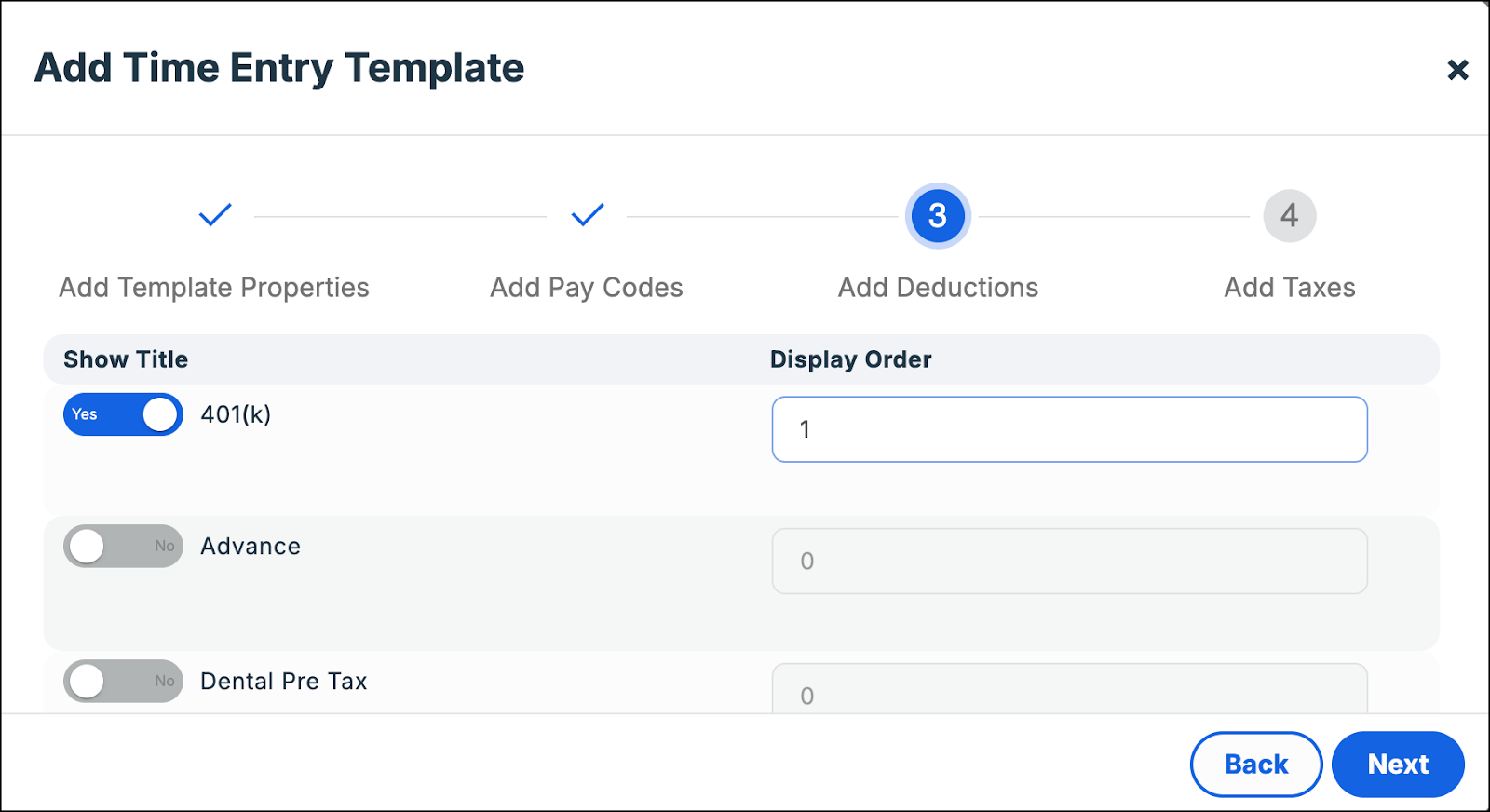Image resolution: width=1490 pixels, height=812 pixels.
Task: Turn off the 401(k) Yes toggle
Action: [x=123, y=414]
